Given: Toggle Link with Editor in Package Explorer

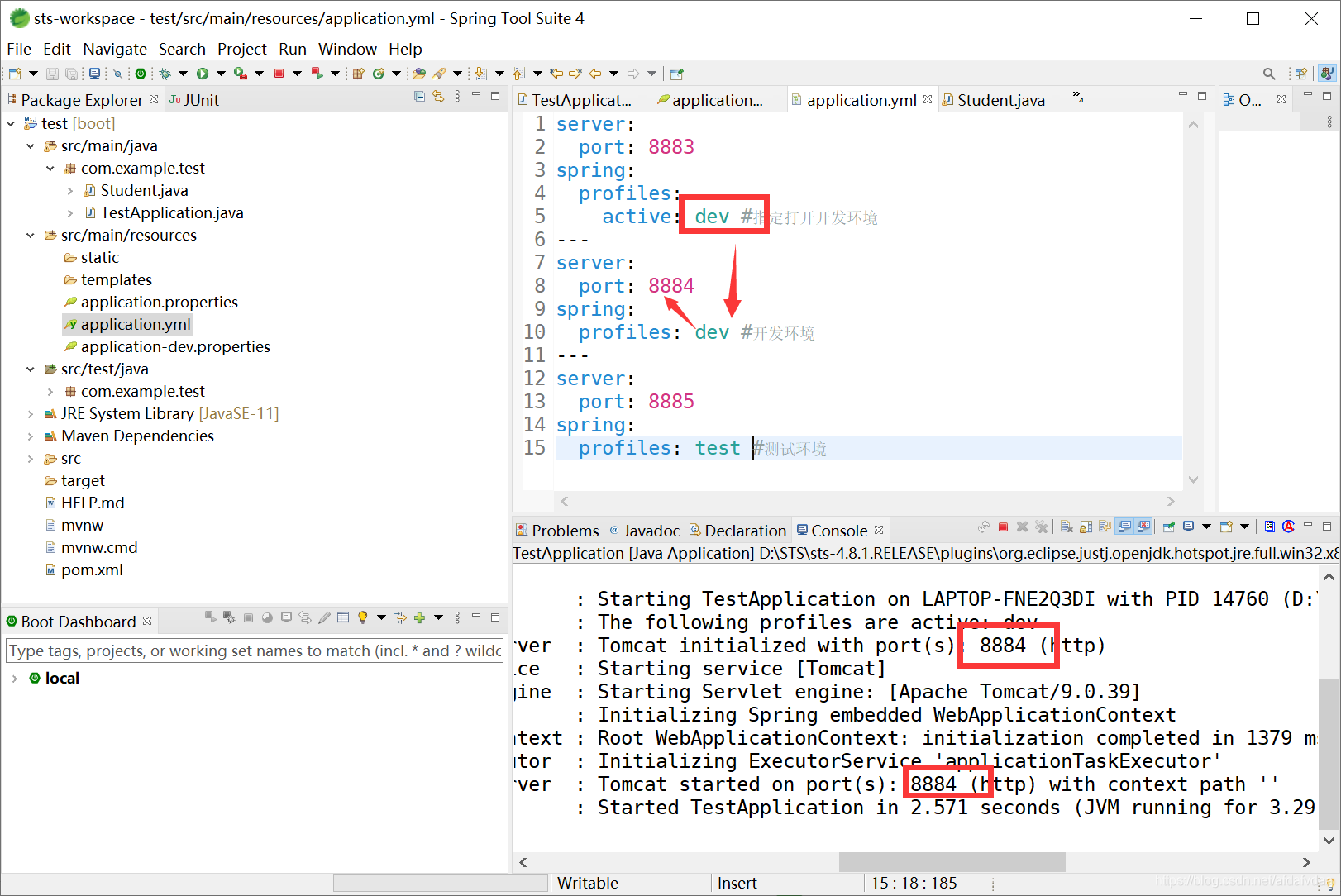Looking at the screenshot, I should click(438, 97).
